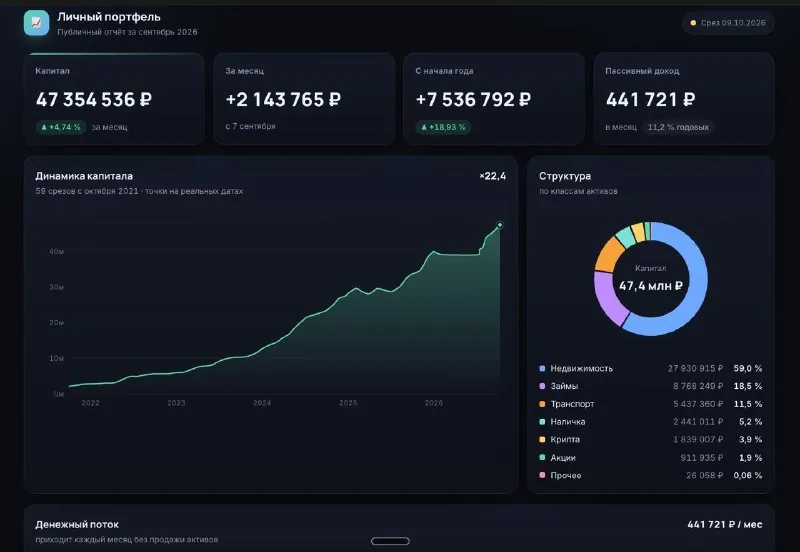Click the green Акции legend swatch

pos(542,458)
